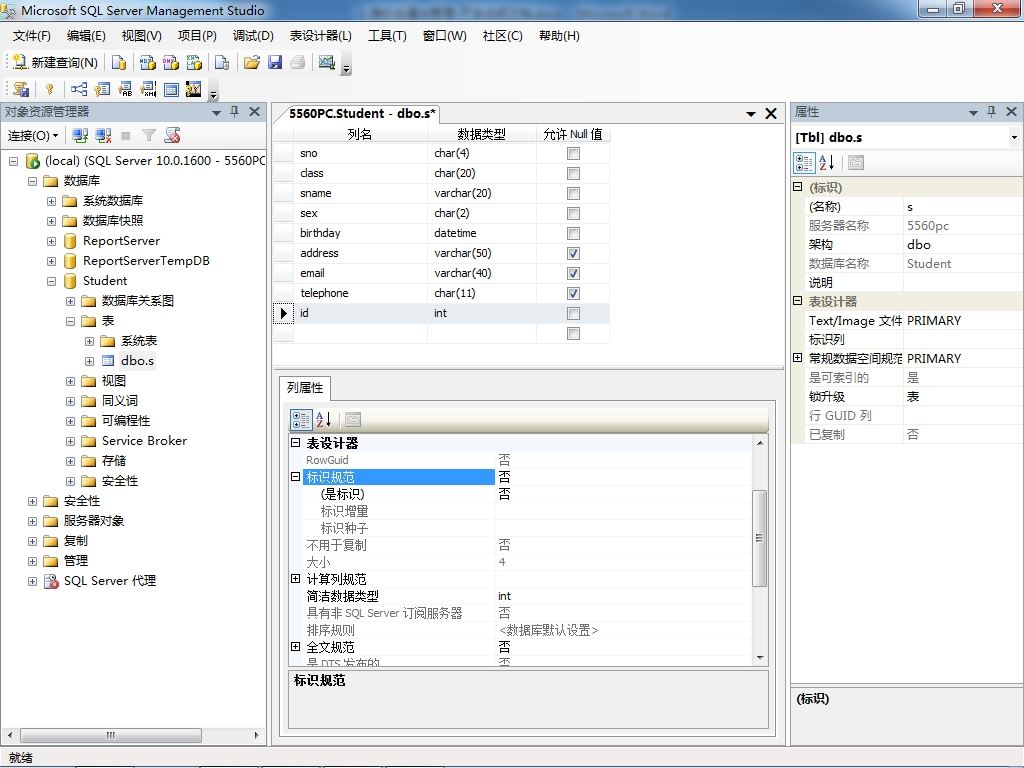
Task: Click the greyed-out Print icon
Action: pyautogui.click(x=298, y=62)
